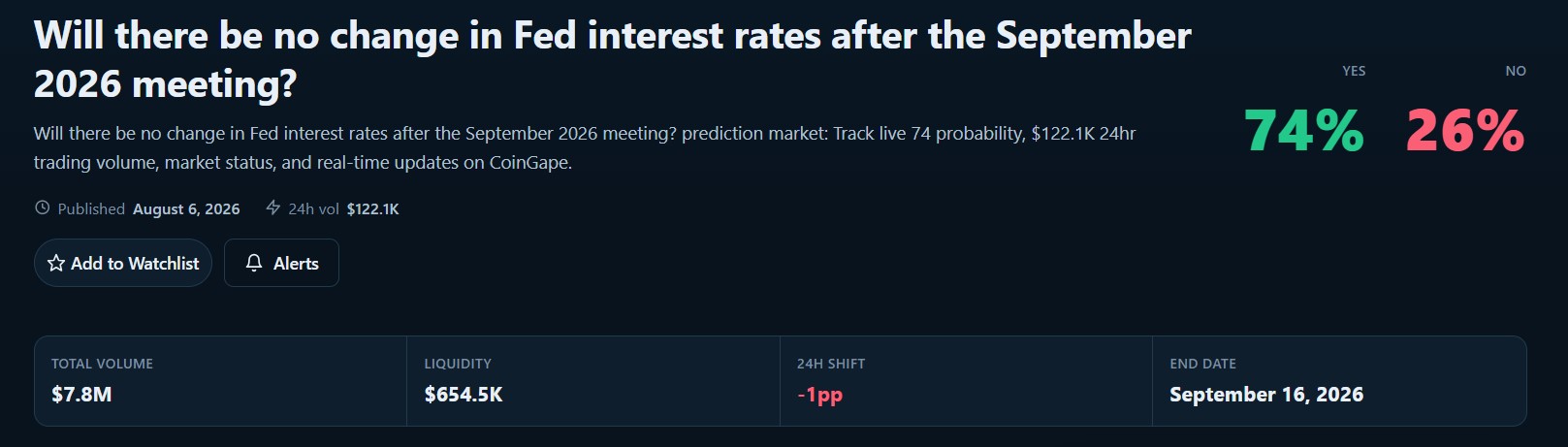Click the 24H Shift -1pp card
This screenshot has height=447, width=1568.
966,381
